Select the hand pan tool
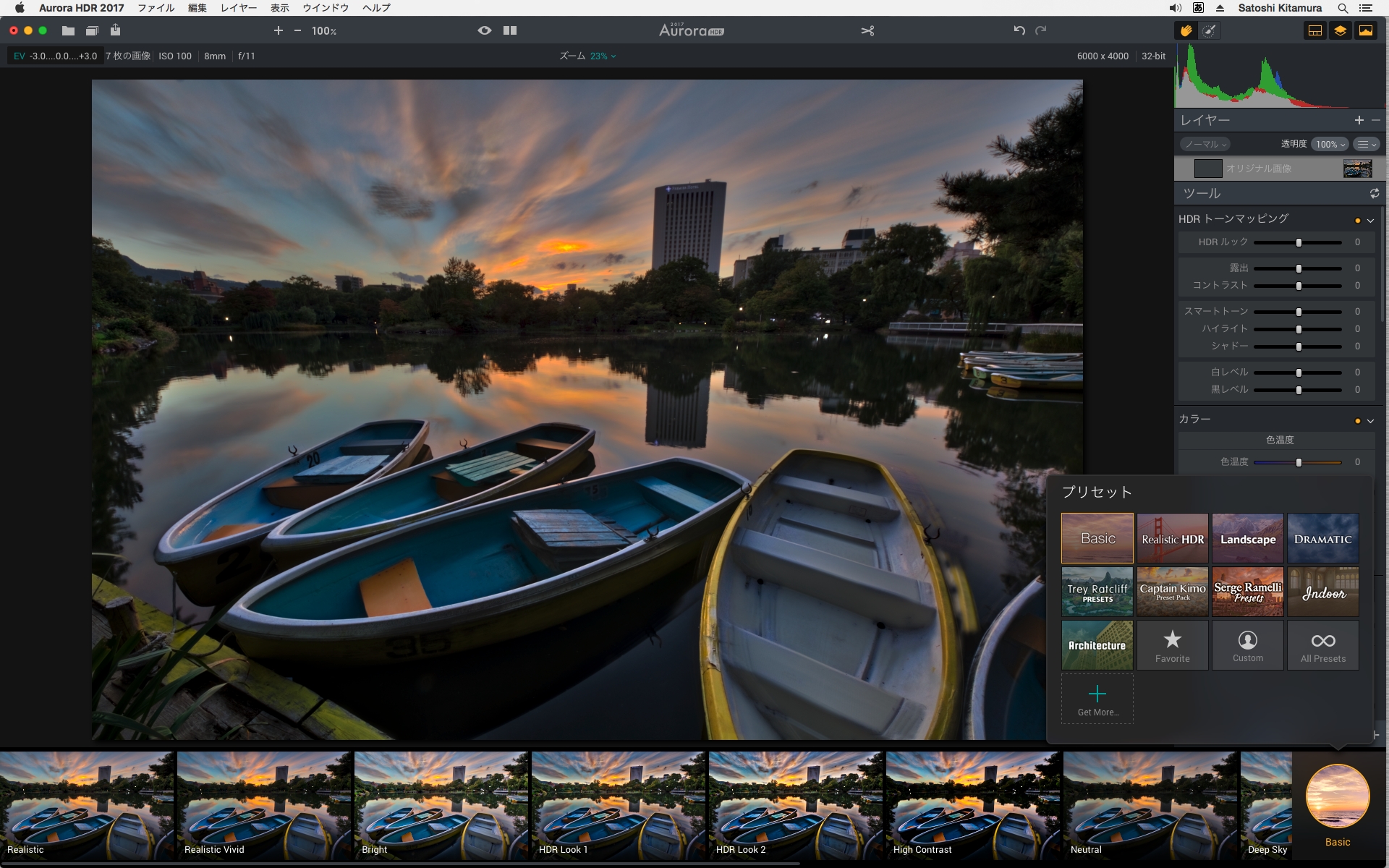 (1186, 30)
